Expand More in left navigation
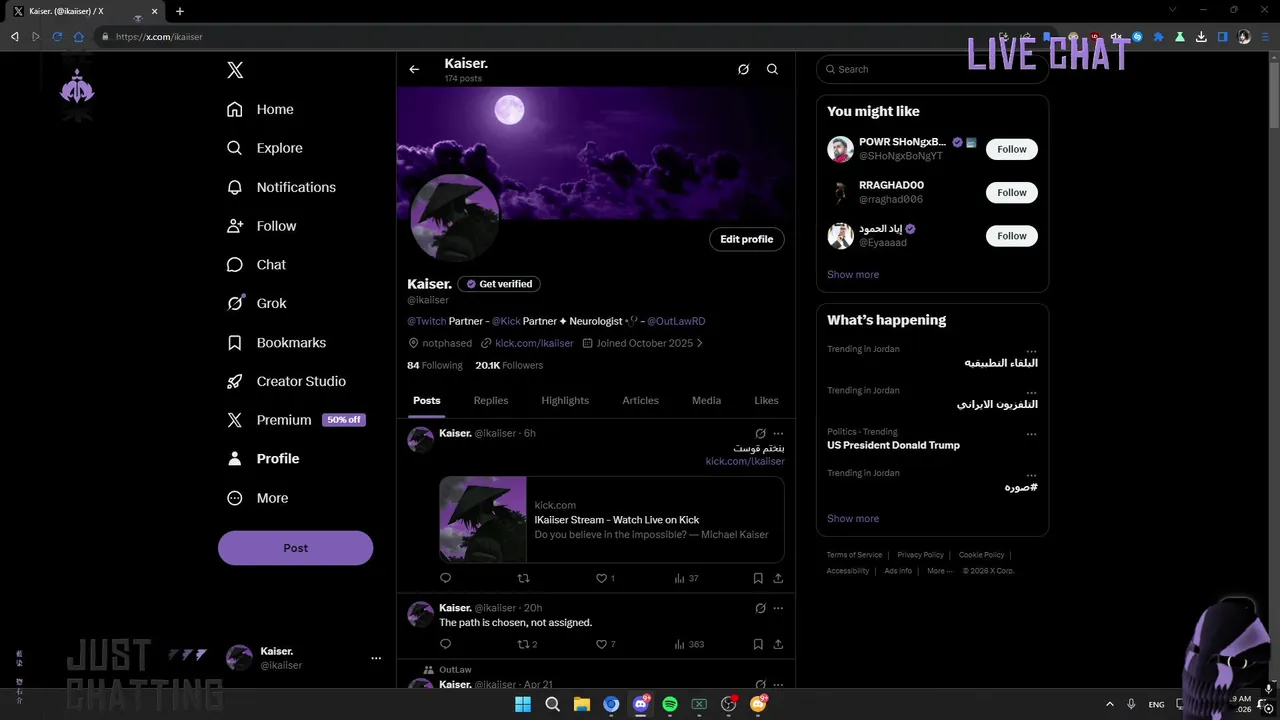The width and height of the screenshot is (1280, 720). click(x=258, y=498)
